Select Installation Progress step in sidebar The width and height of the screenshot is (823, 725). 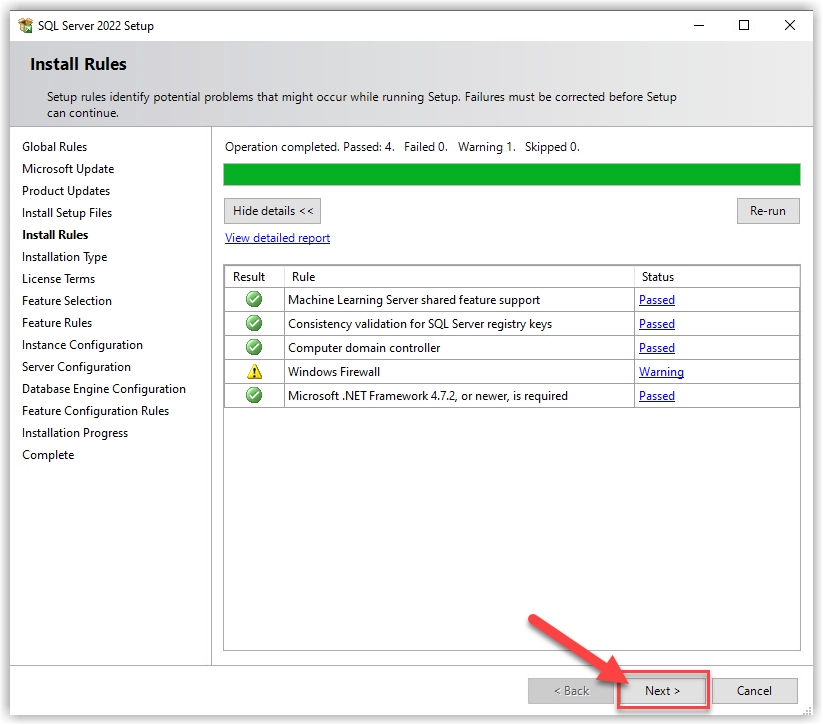pos(75,433)
